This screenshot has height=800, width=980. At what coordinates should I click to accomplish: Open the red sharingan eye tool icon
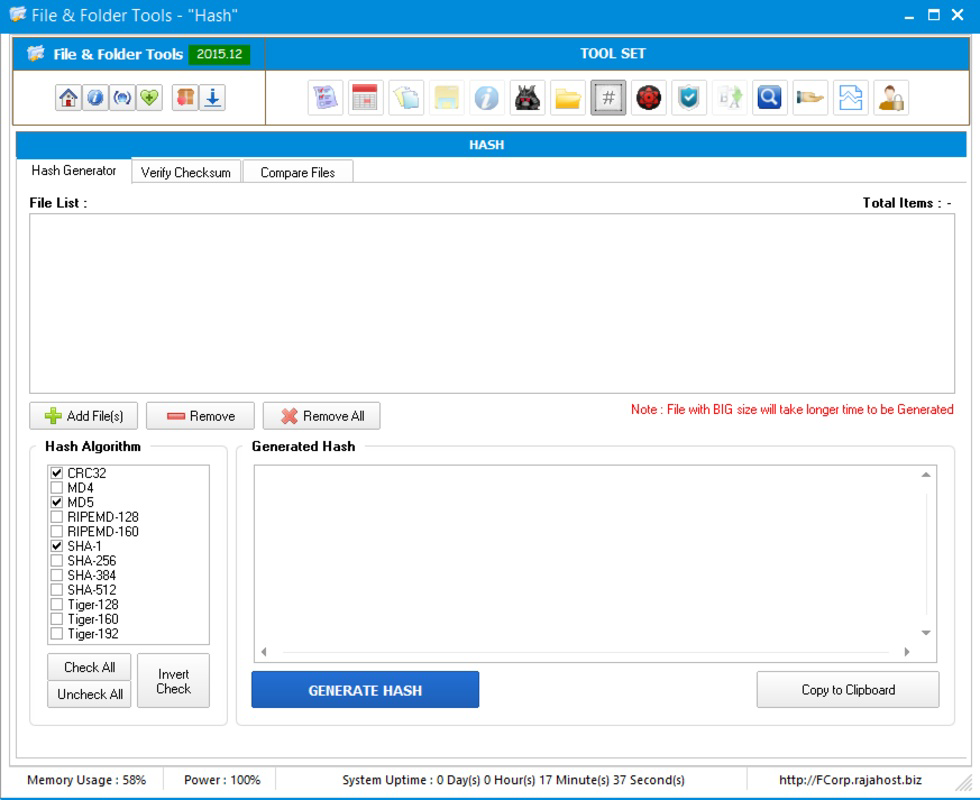click(649, 98)
